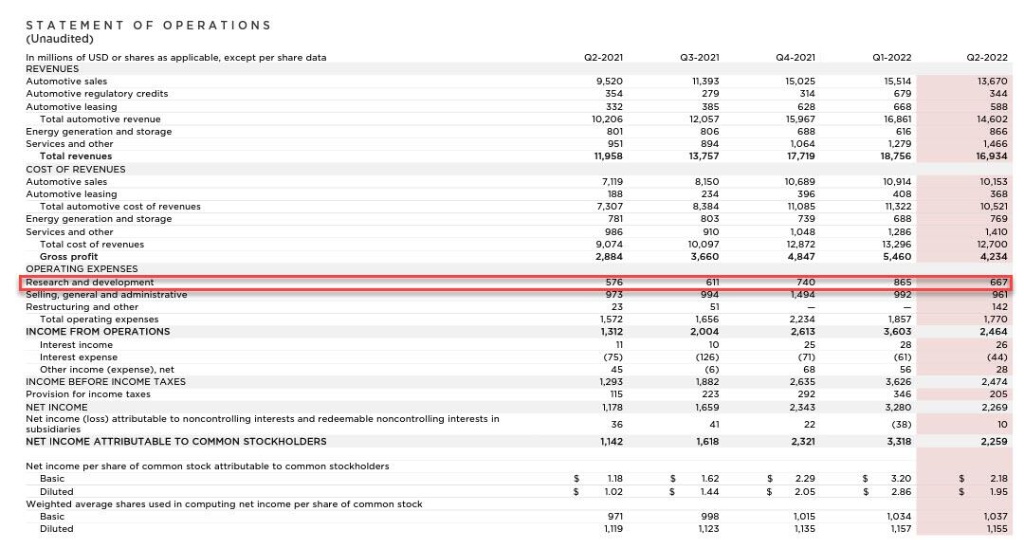This screenshot has width=1024, height=540.
Task: Click the Provision for income taxes label
Action: [x=89, y=394]
